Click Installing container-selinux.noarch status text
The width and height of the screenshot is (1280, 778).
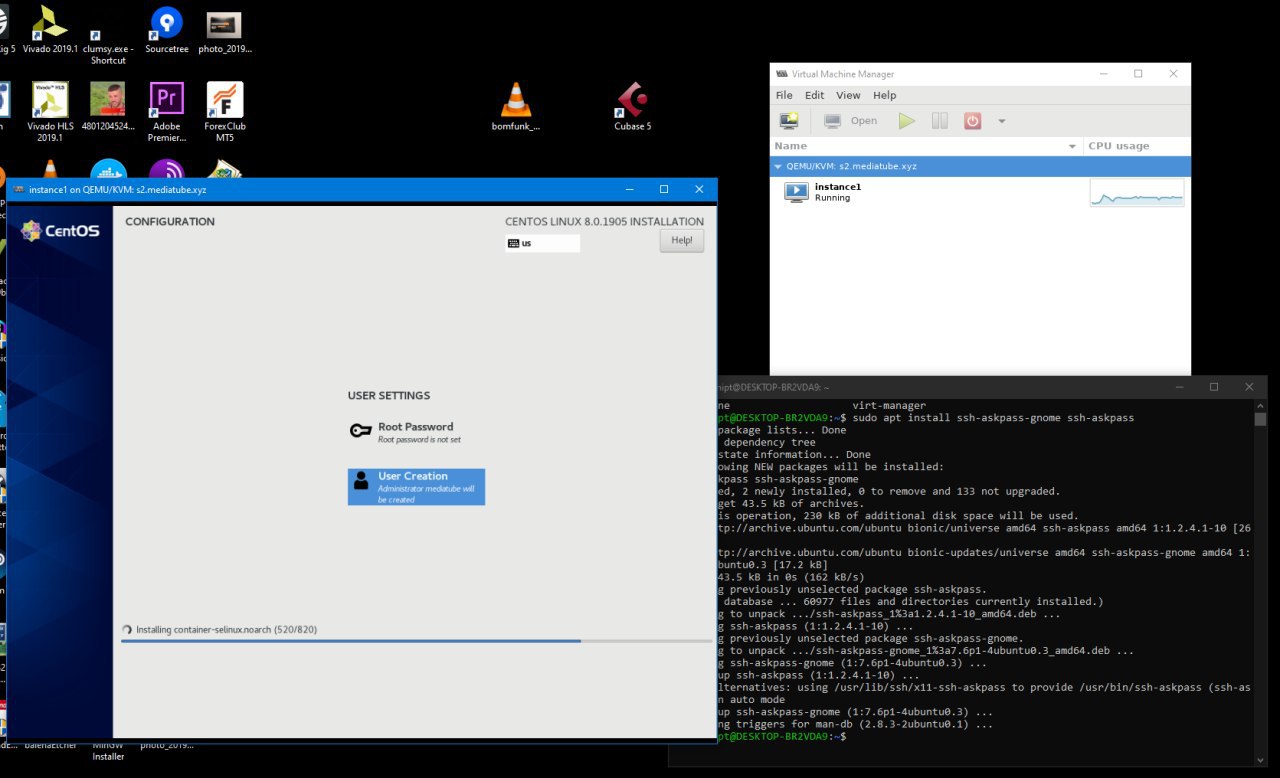pos(226,630)
